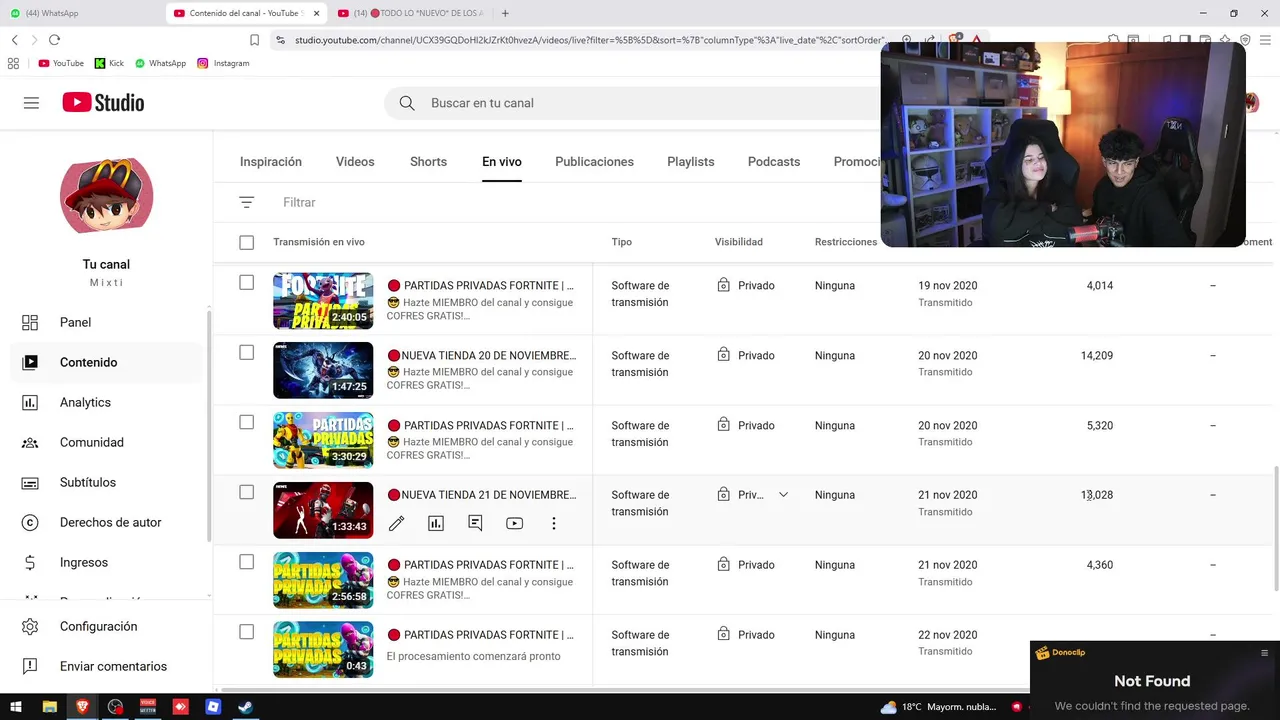
Task: Click the browser reload button
Action: (54, 40)
